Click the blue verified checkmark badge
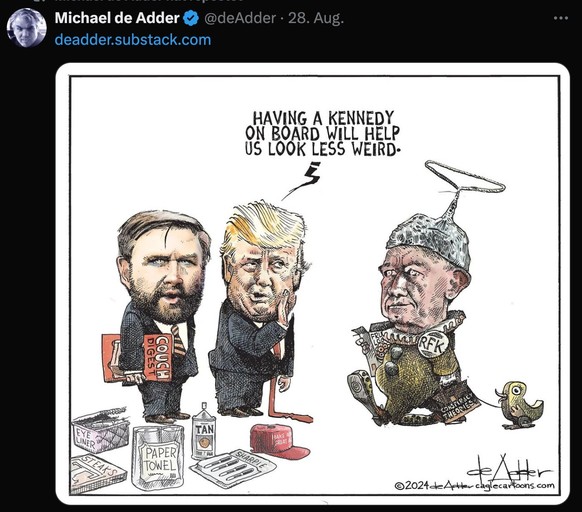 [191, 18]
